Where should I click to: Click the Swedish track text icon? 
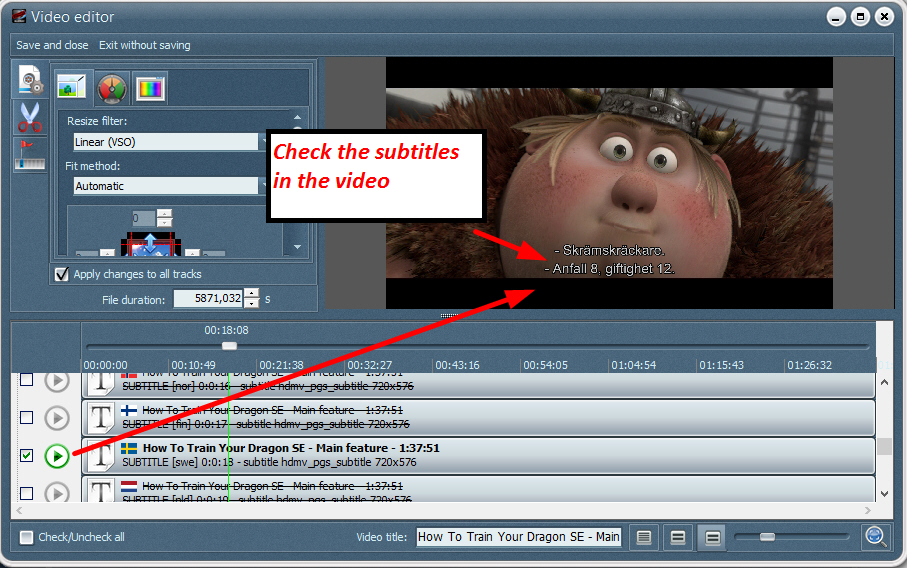[101, 456]
